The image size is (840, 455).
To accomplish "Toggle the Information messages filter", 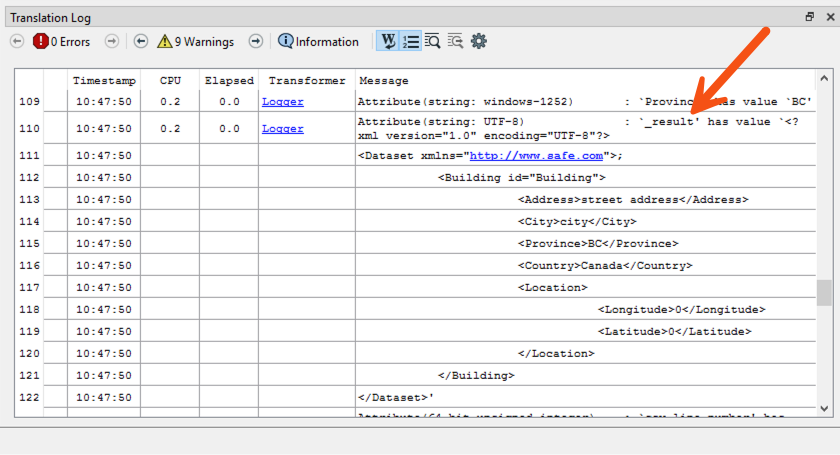I will coord(318,41).
